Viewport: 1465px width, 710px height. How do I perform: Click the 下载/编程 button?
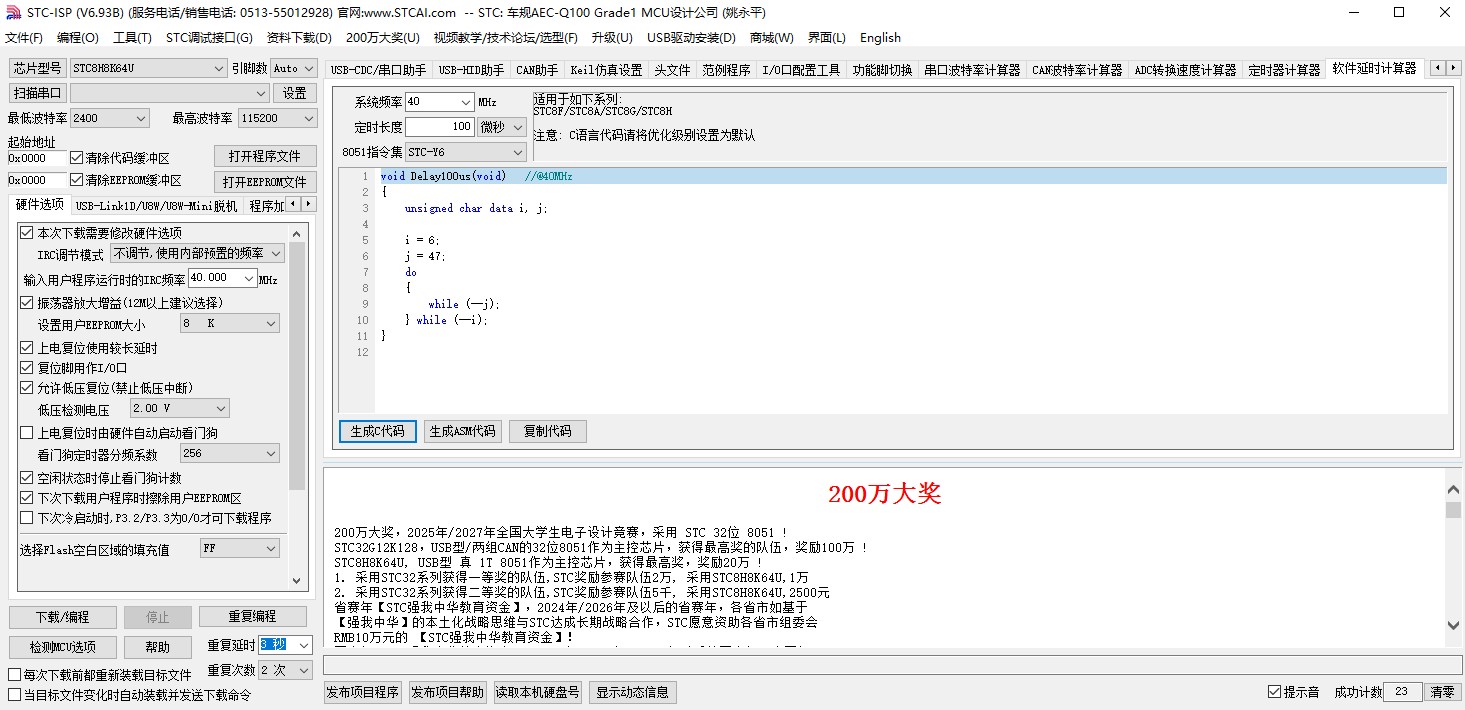coord(63,617)
